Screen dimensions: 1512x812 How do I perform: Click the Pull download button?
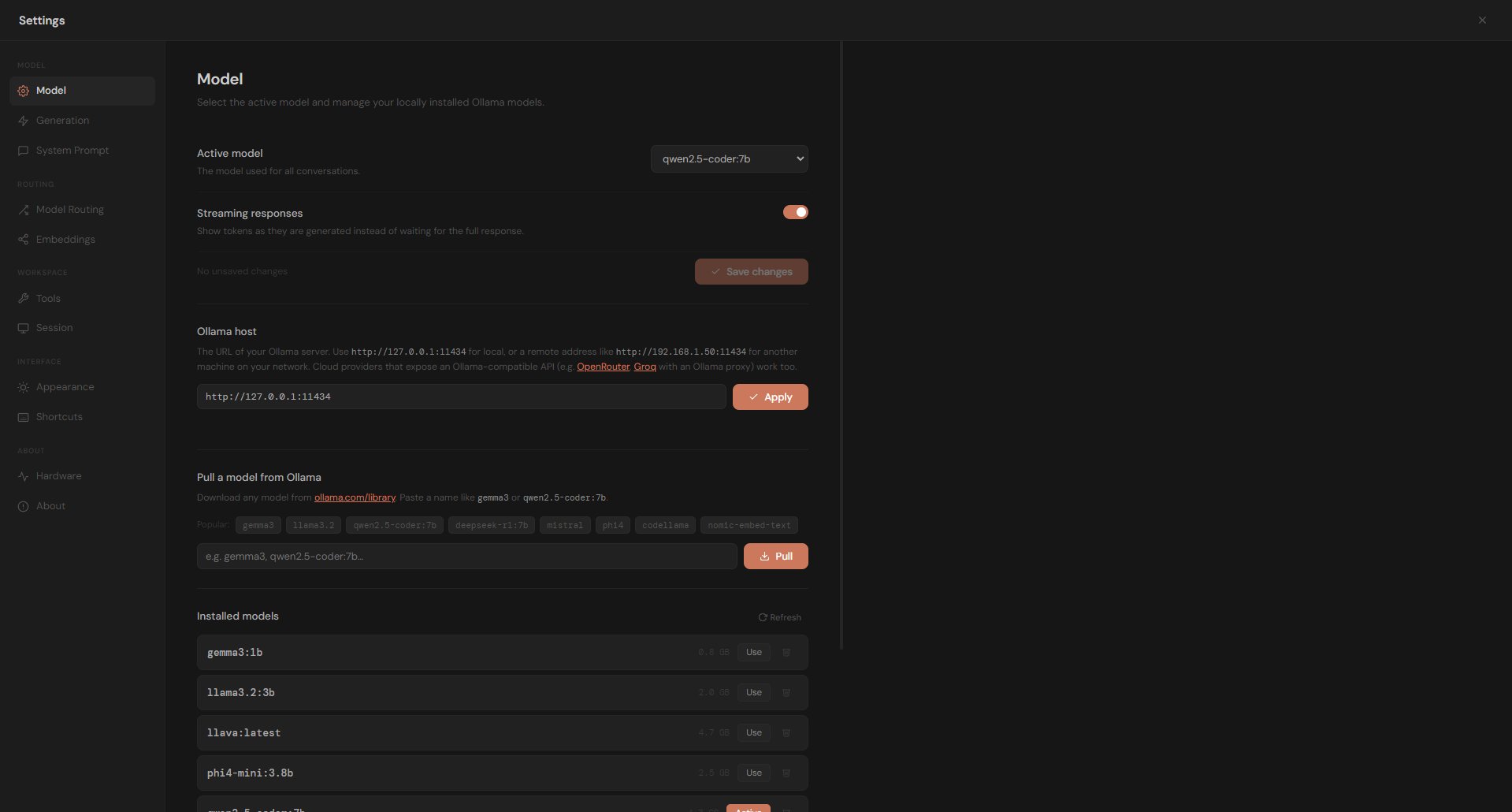[775, 557]
